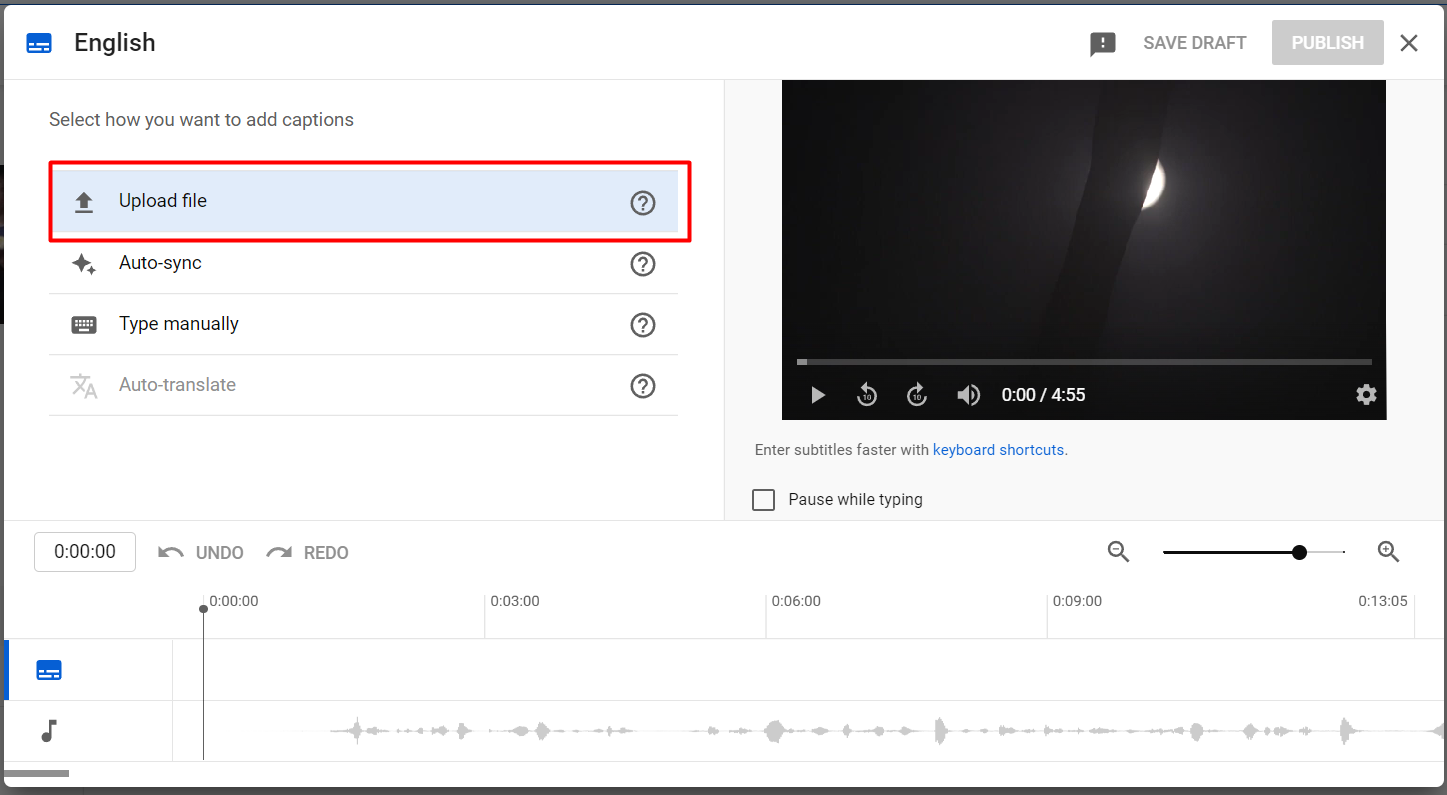Click the subtitles icon next to English
Image resolution: width=1447 pixels, height=795 pixels.
tap(39, 43)
